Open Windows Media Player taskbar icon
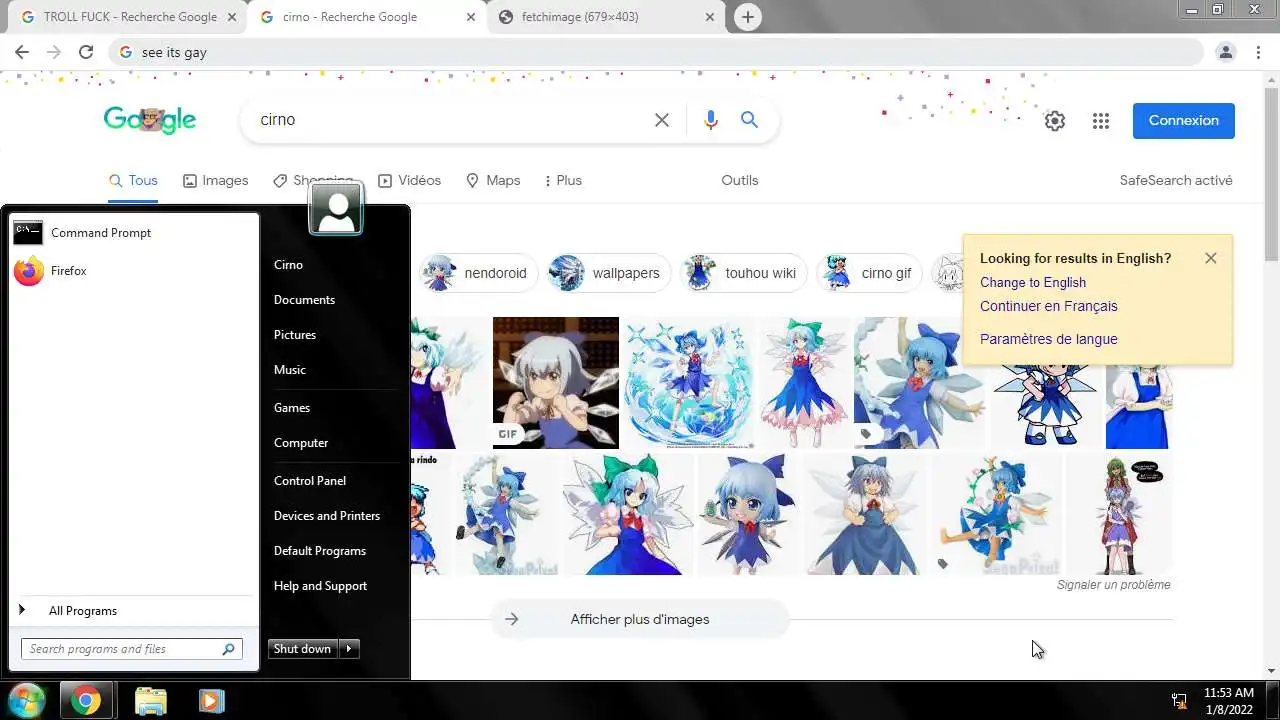Screen dimensions: 1280x720 coord(211,701)
